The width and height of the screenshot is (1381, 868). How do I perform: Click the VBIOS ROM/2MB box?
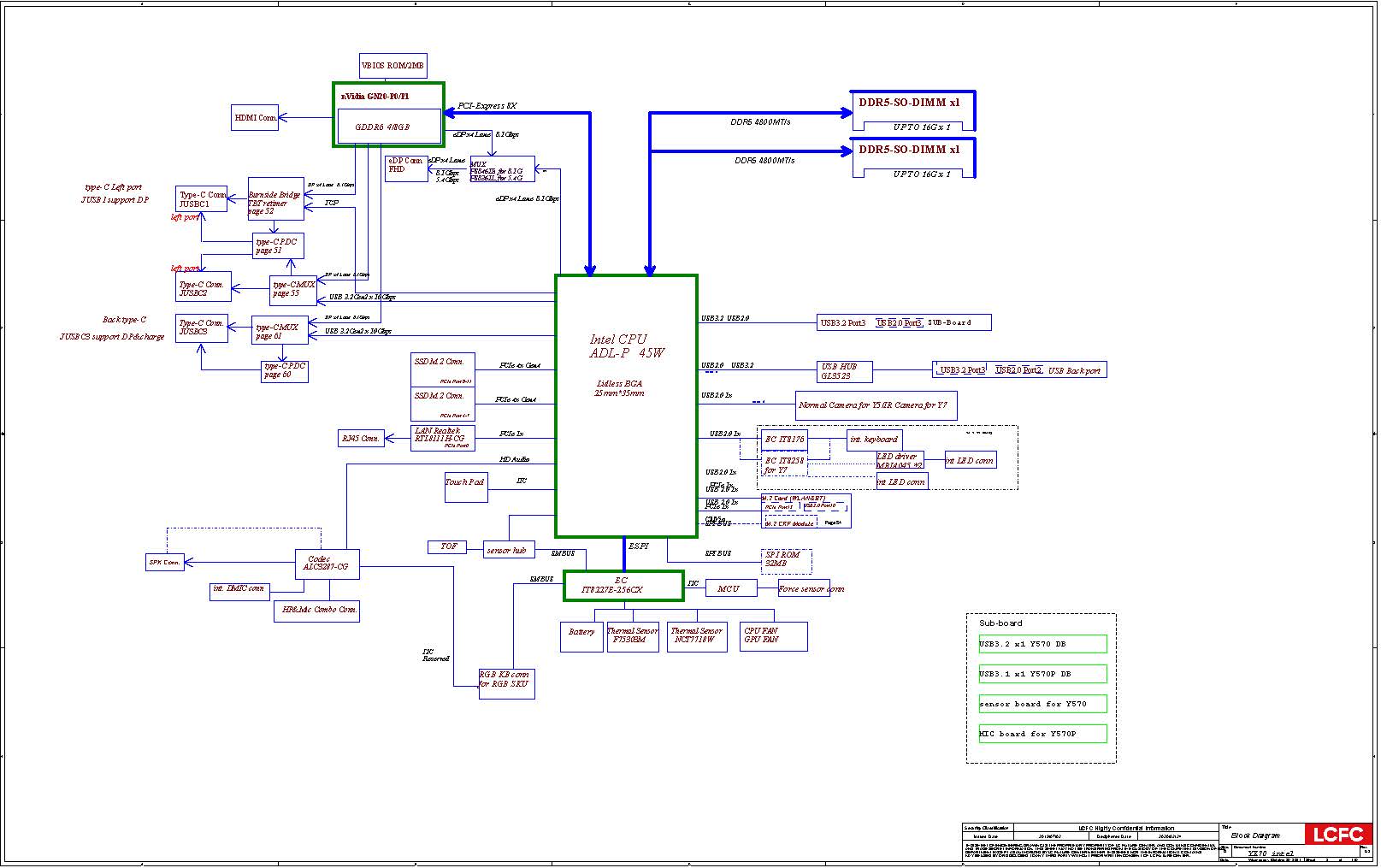[392, 66]
